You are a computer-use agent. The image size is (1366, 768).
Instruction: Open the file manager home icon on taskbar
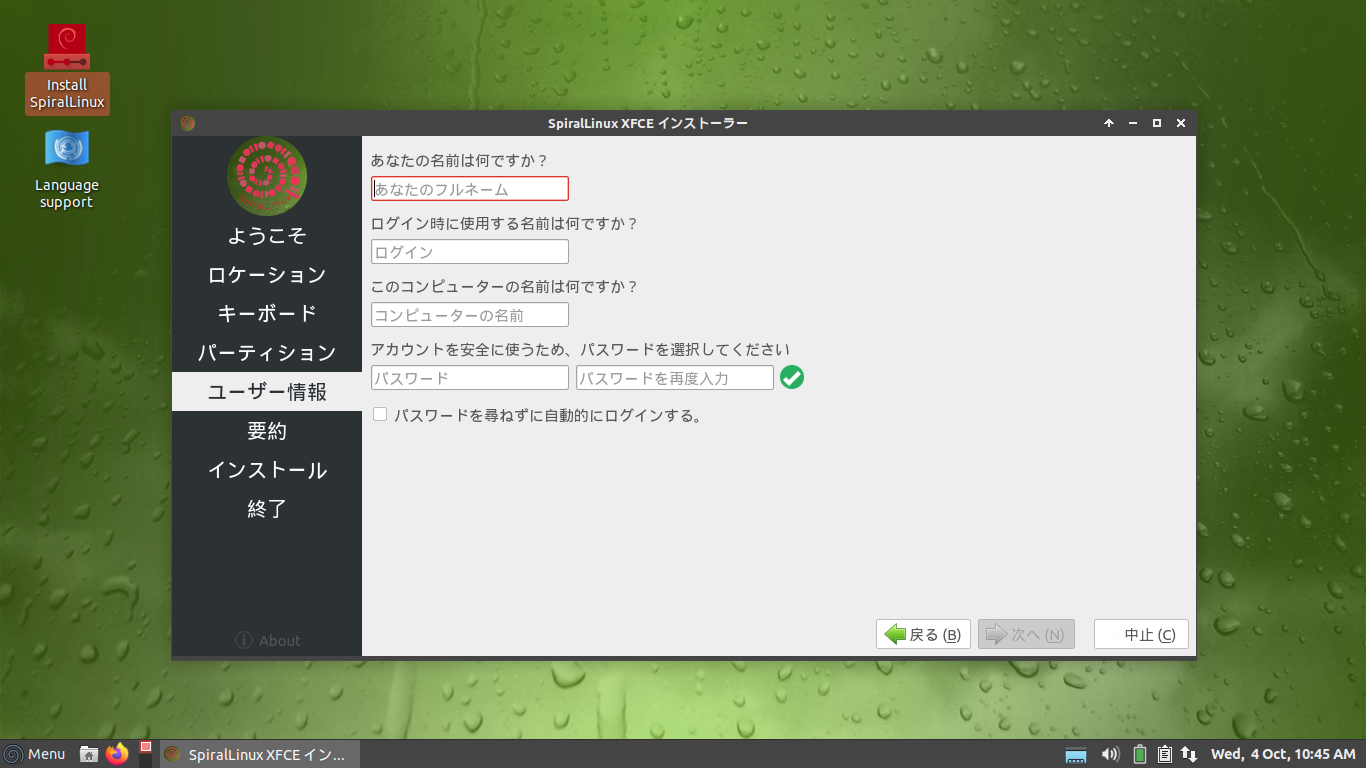pos(89,754)
